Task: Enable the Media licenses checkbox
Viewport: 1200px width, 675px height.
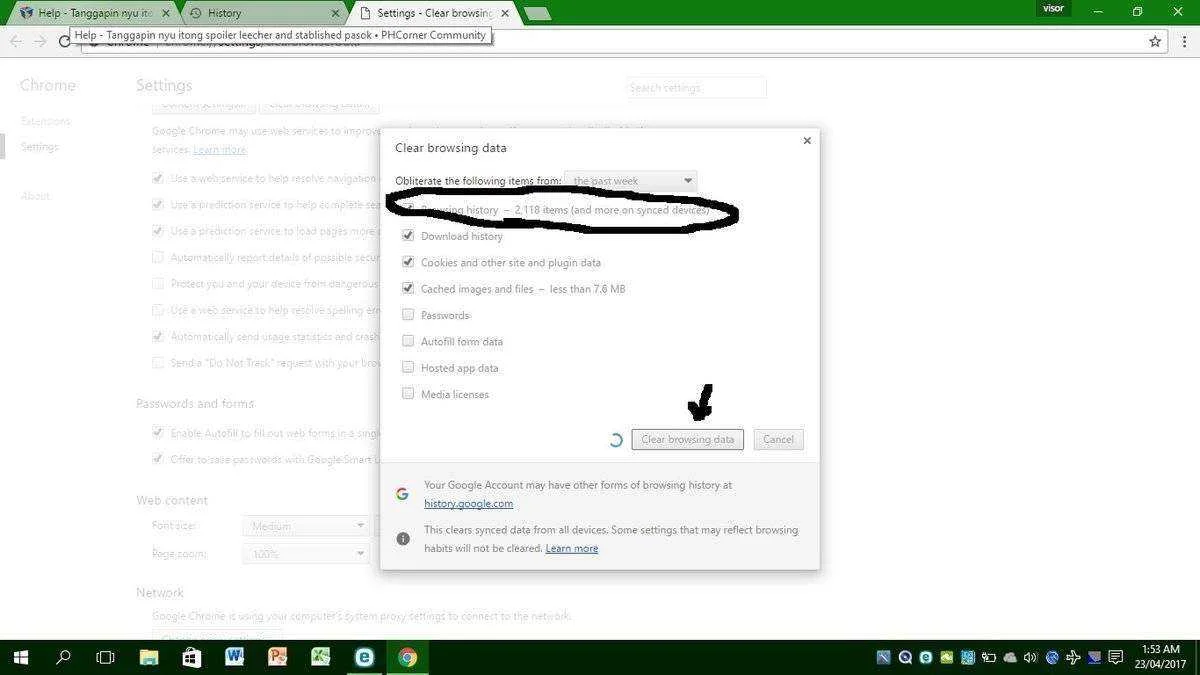Action: [x=408, y=394]
